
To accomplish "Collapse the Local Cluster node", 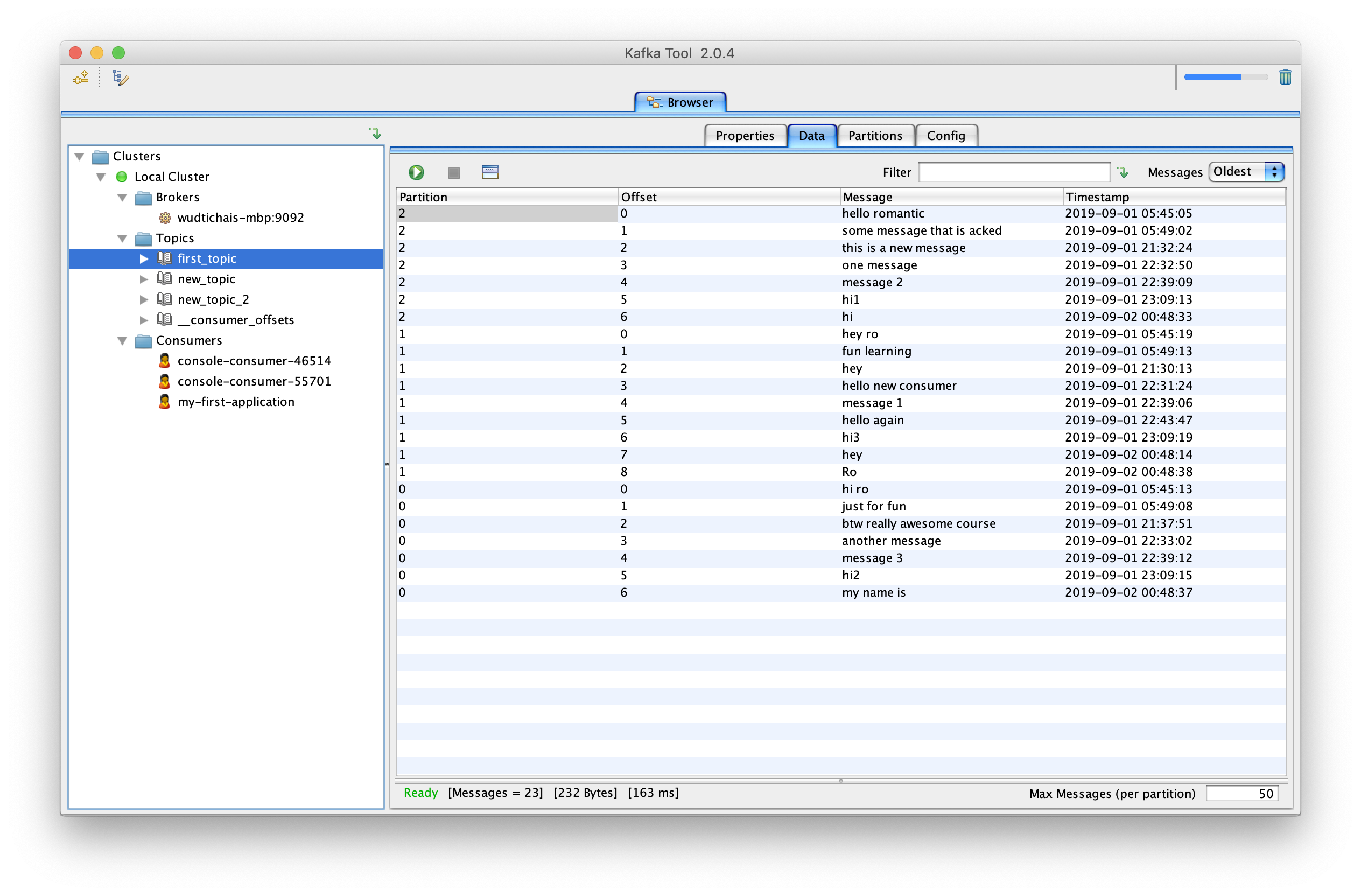I will click(x=101, y=177).
